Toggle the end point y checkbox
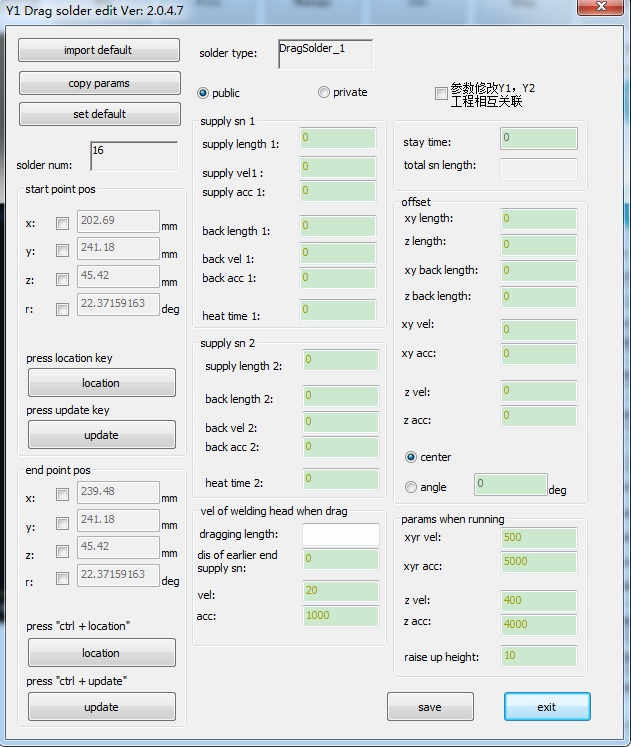The width and height of the screenshot is (631, 747). pyautogui.click(x=63, y=522)
